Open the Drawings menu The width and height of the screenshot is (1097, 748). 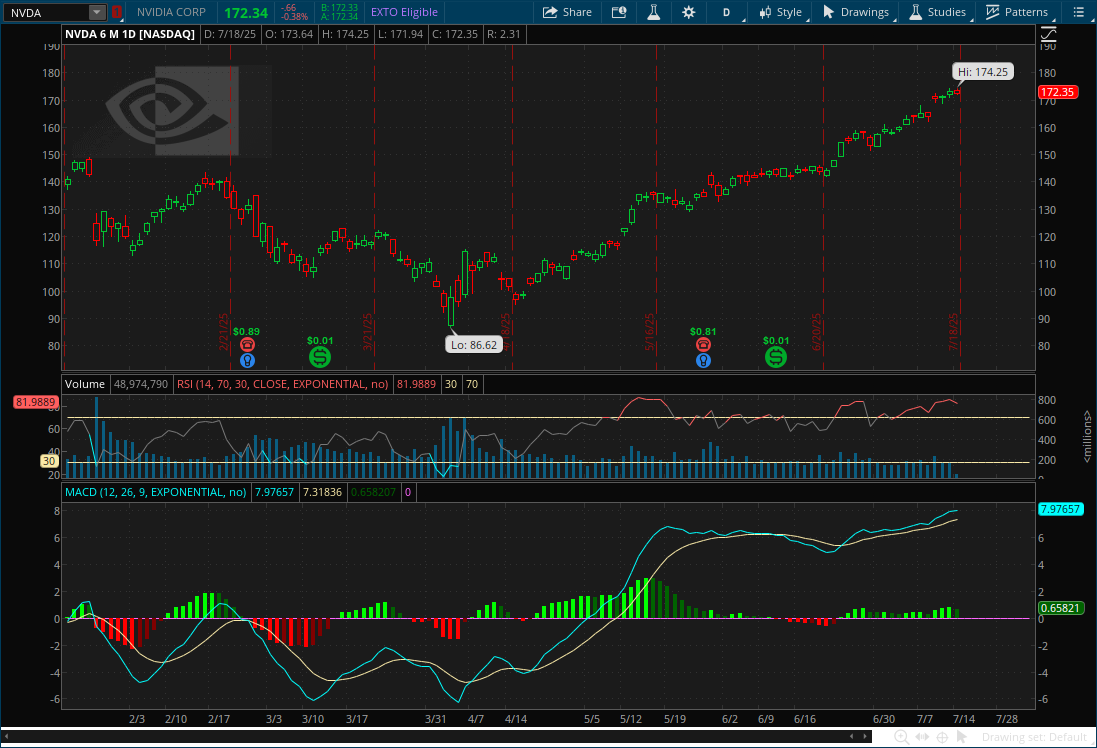pos(857,12)
